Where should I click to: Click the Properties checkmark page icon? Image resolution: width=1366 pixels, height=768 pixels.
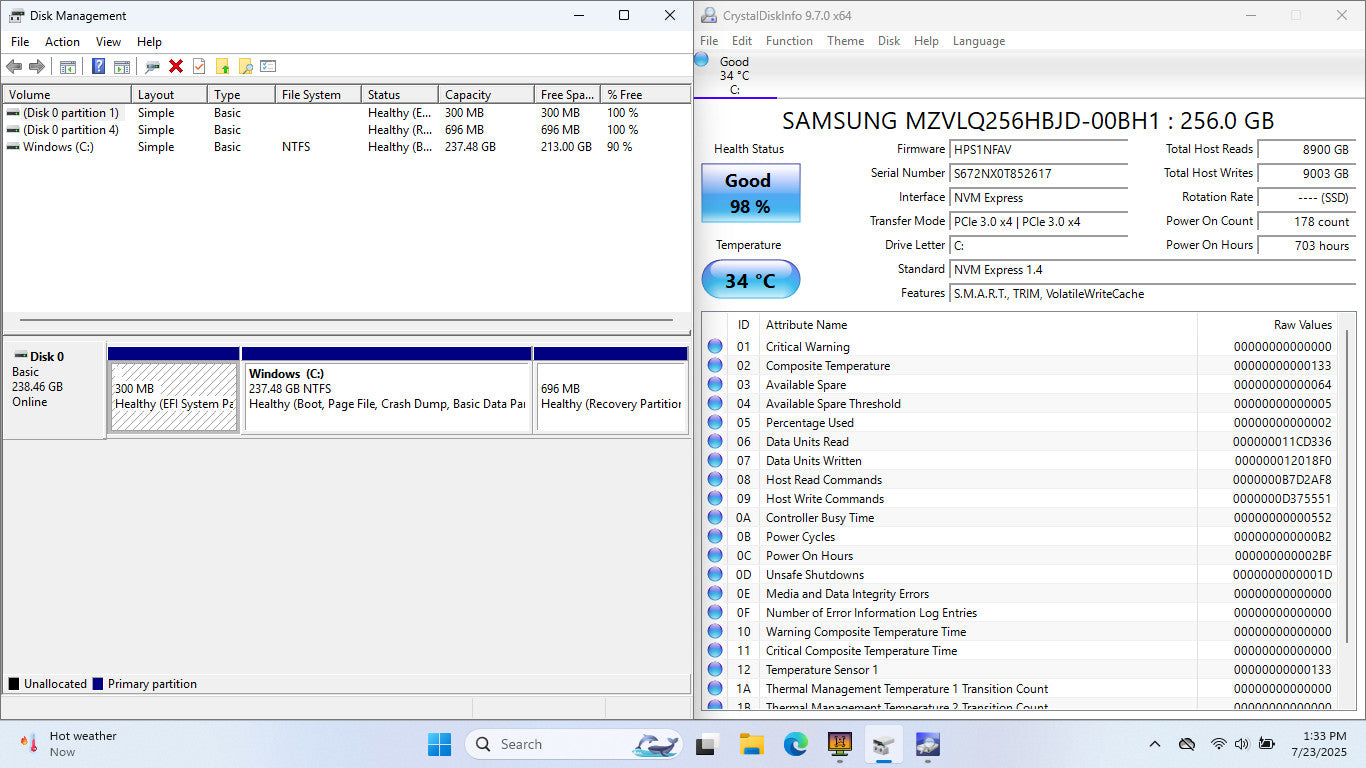199,66
